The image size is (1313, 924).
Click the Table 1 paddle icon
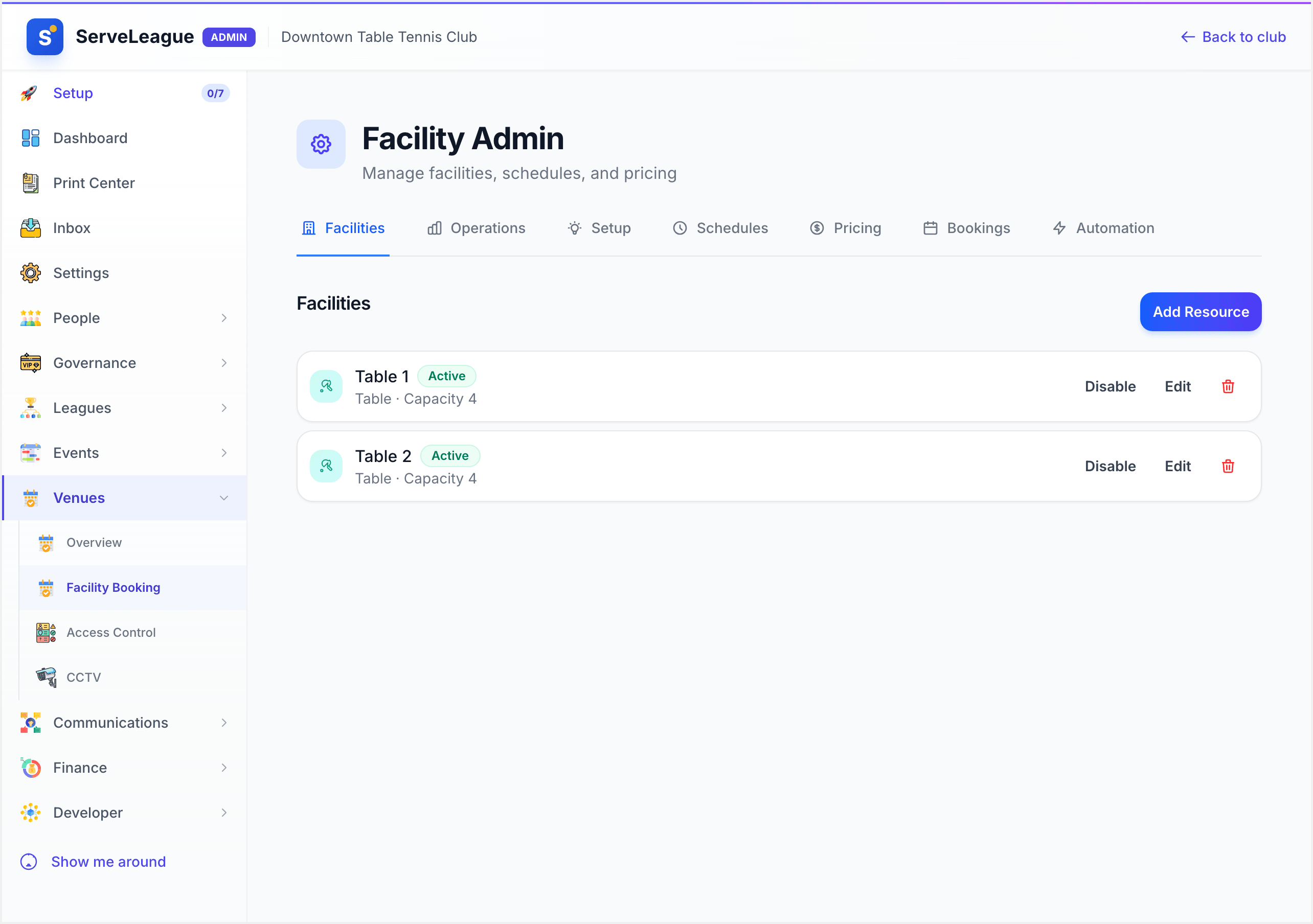pyautogui.click(x=326, y=386)
